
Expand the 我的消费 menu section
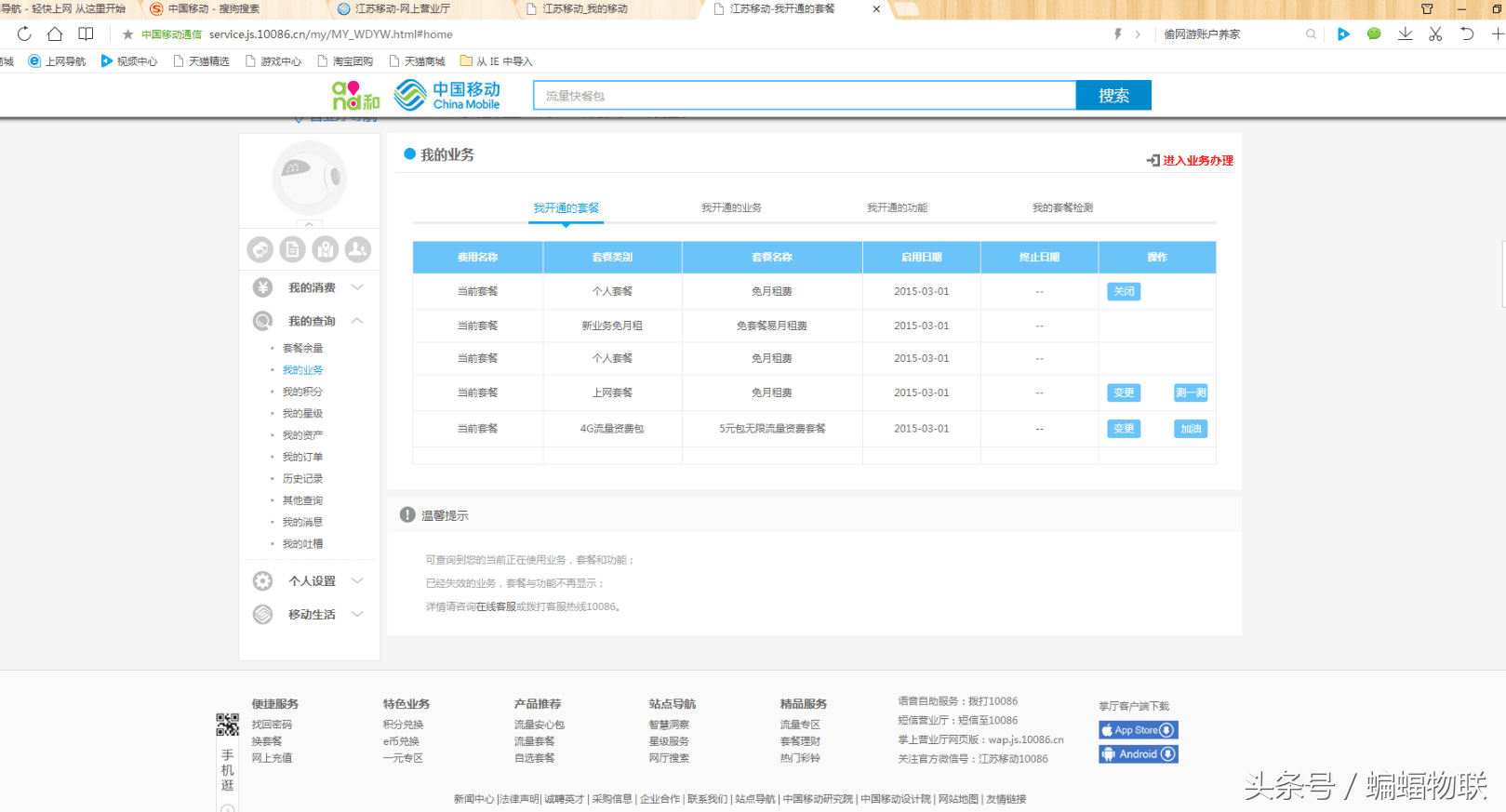point(357,287)
